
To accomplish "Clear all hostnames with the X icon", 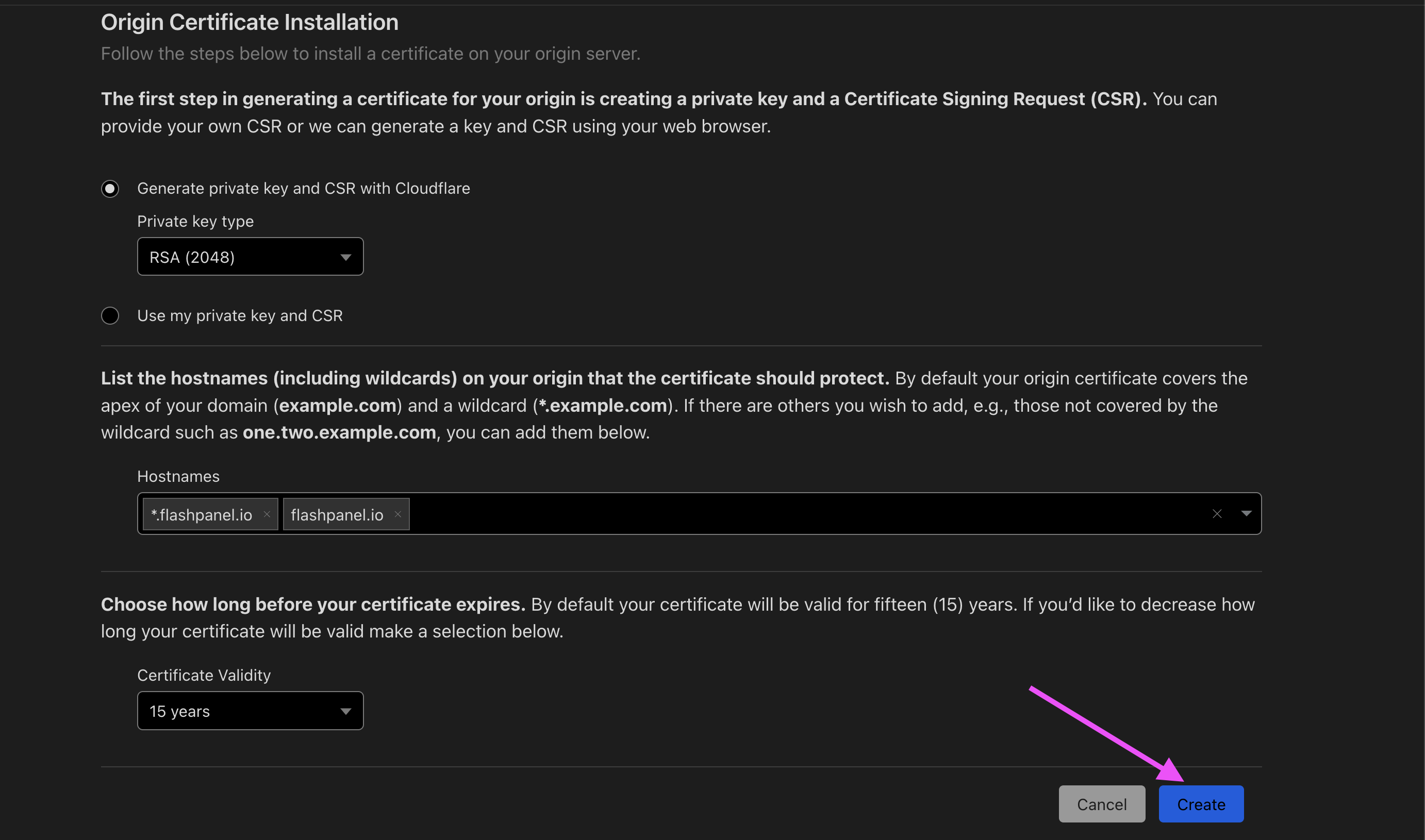I will click(1217, 514).
